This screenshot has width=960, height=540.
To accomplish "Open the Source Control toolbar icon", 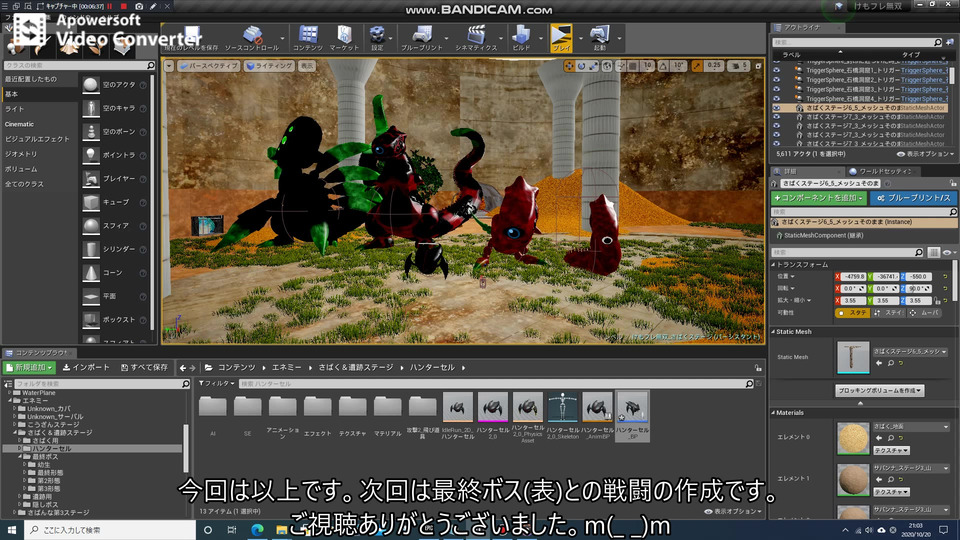I will [252, 38].
